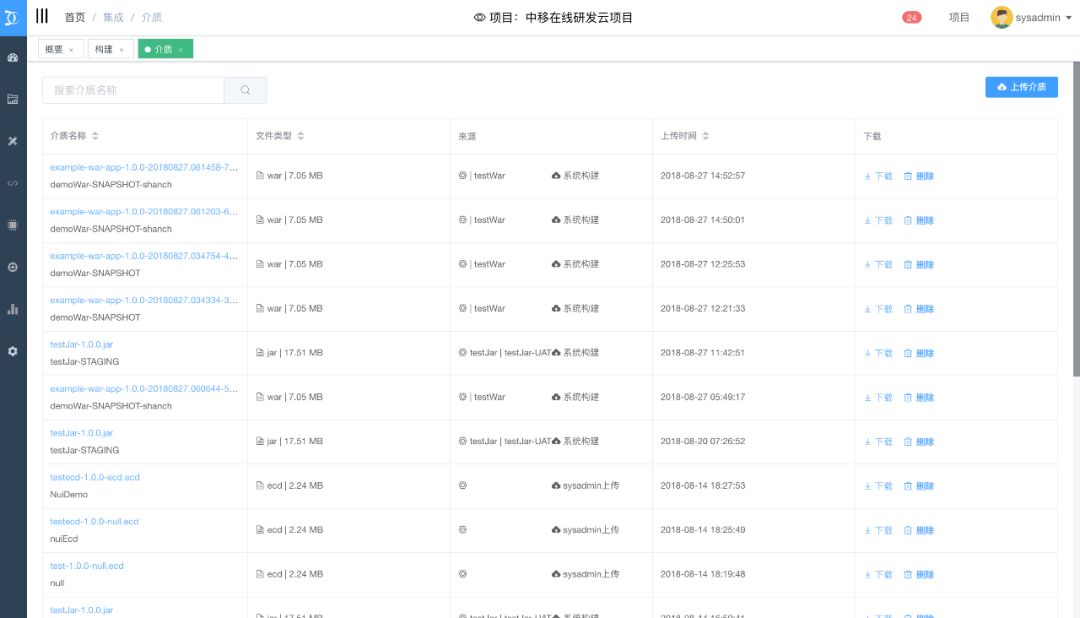Select the active 介质 tab
The image size is (1080, 618).
pyautogui.click(x=165, y=49)
